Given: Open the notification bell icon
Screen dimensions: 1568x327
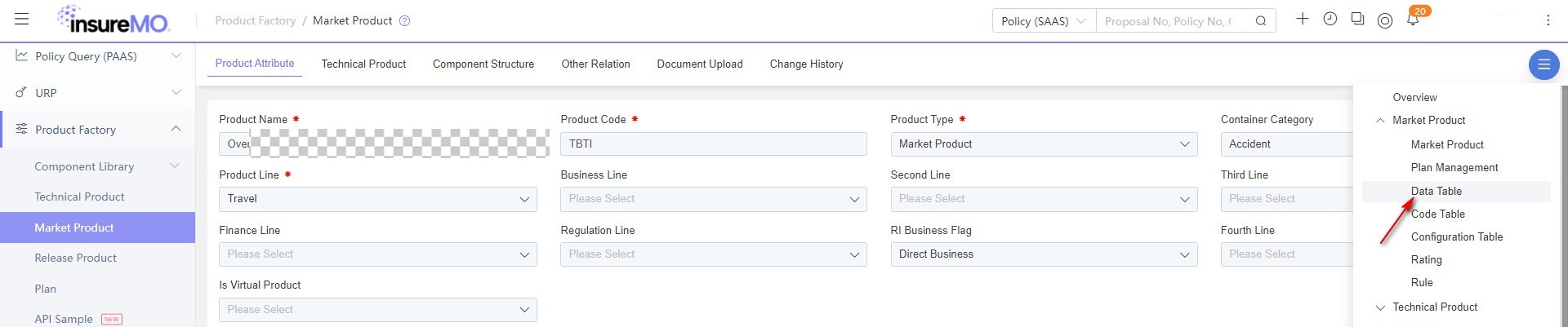Looking at the screenshot, I should [1413, 20].
